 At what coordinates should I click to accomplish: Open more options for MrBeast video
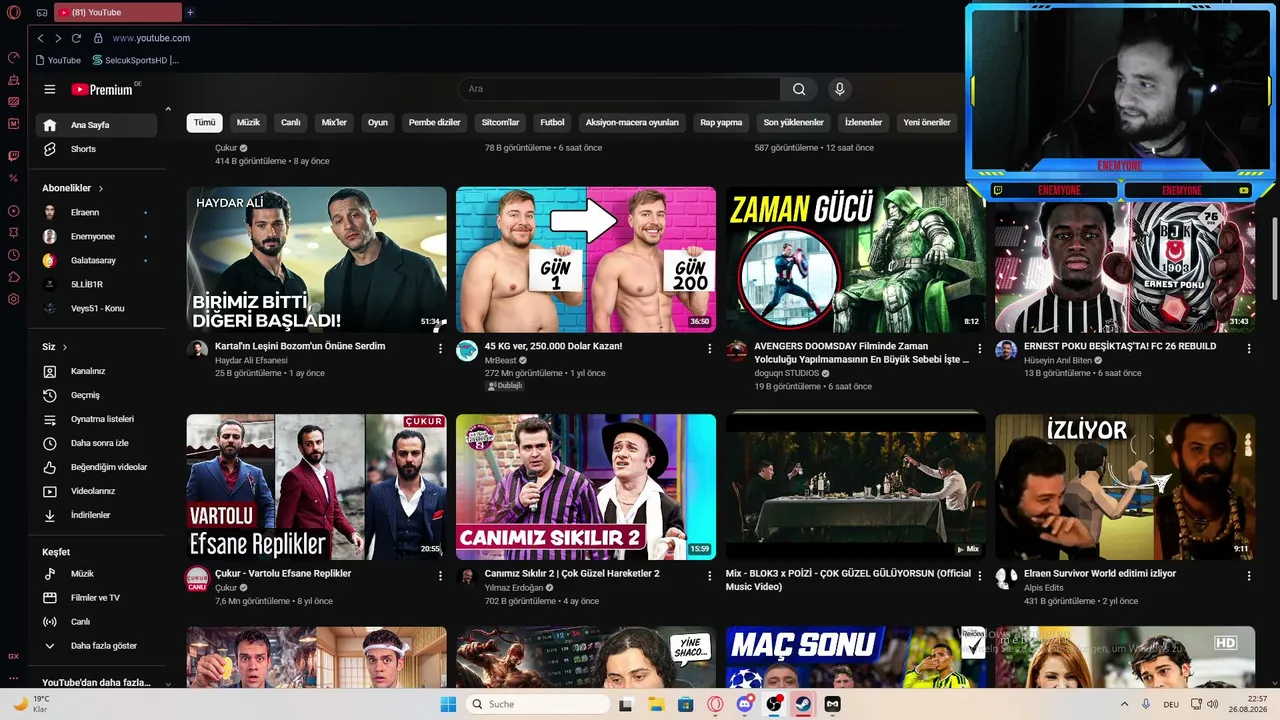[710, 349]
